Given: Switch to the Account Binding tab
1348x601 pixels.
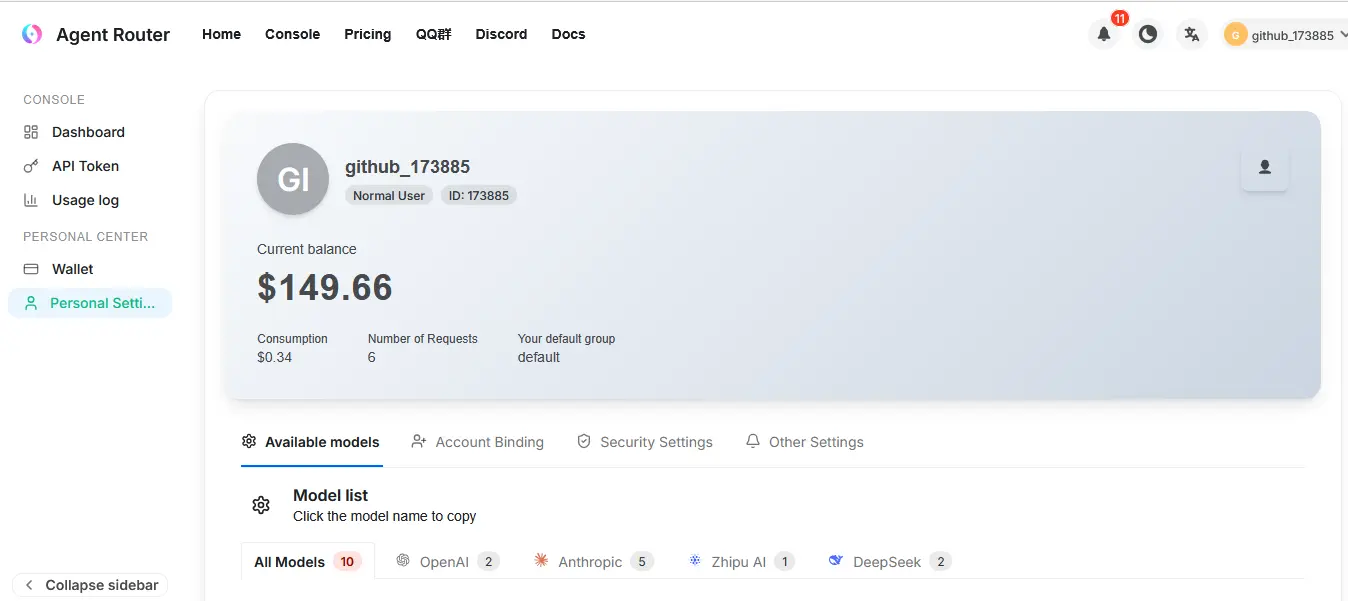Looking at the screenshot, I should [x=478, y=442].
